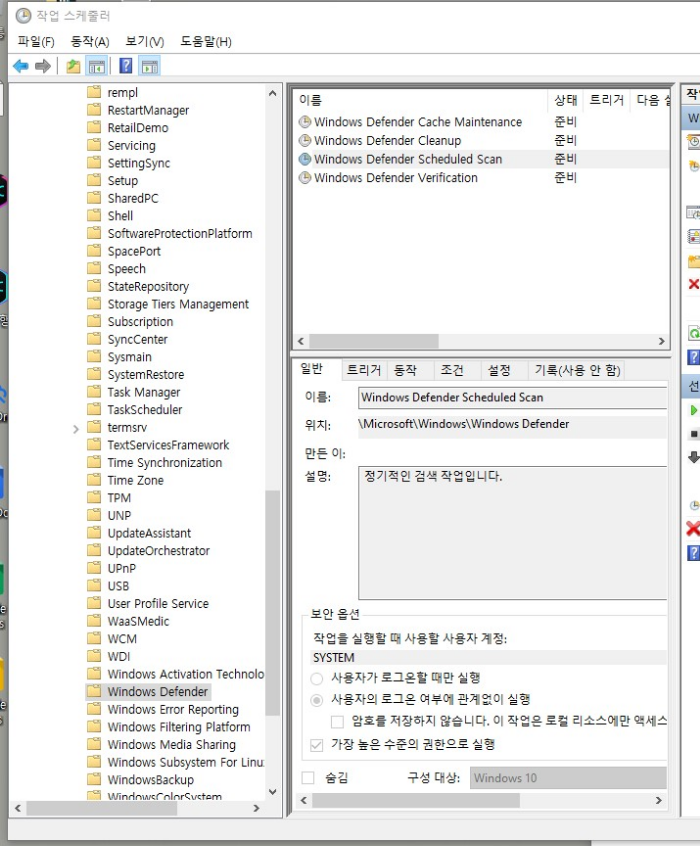
Task: Click the task list horizontal scrollbar left arrow
Action: pyautogui.click(x=301, y=341)
